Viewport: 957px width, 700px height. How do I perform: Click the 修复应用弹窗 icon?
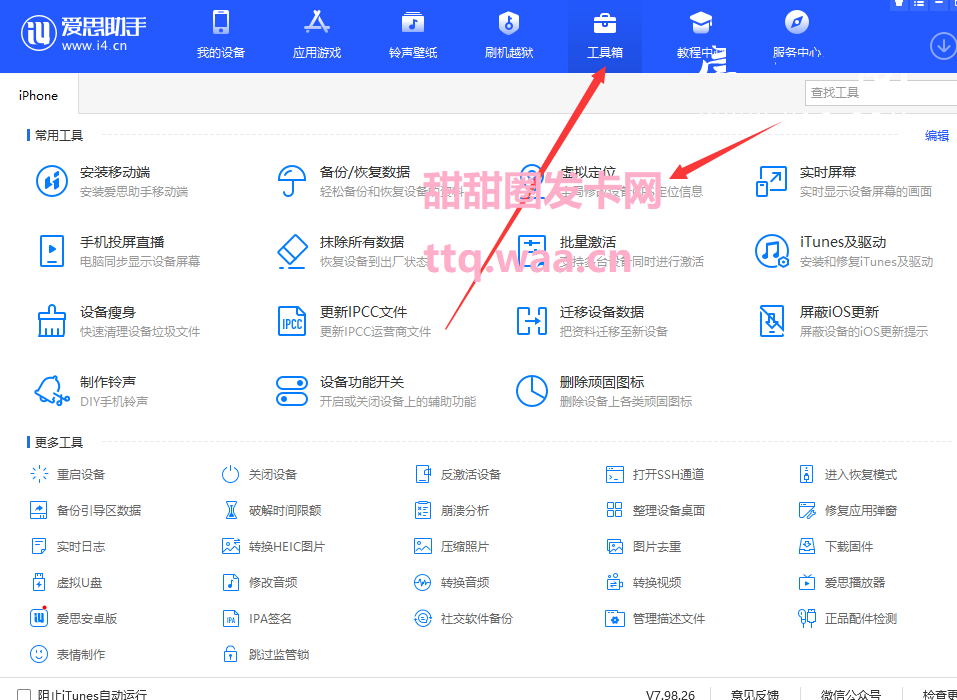807,510
